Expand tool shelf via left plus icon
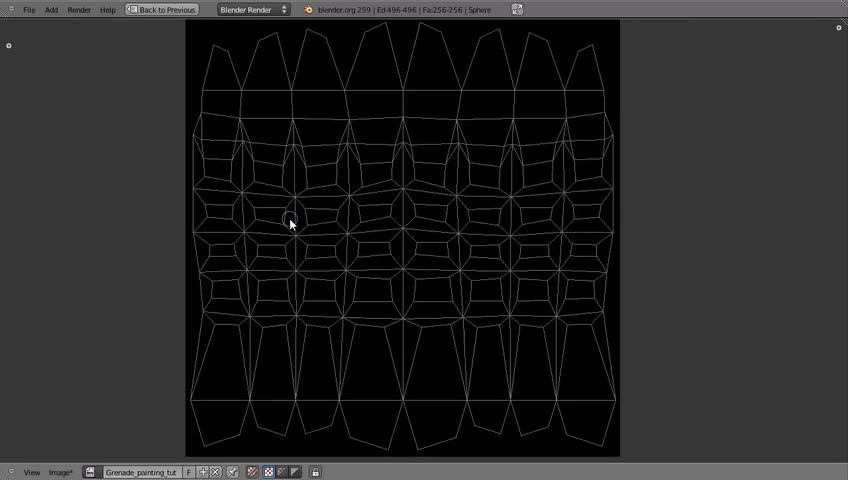848x480 pixels. 9,46
